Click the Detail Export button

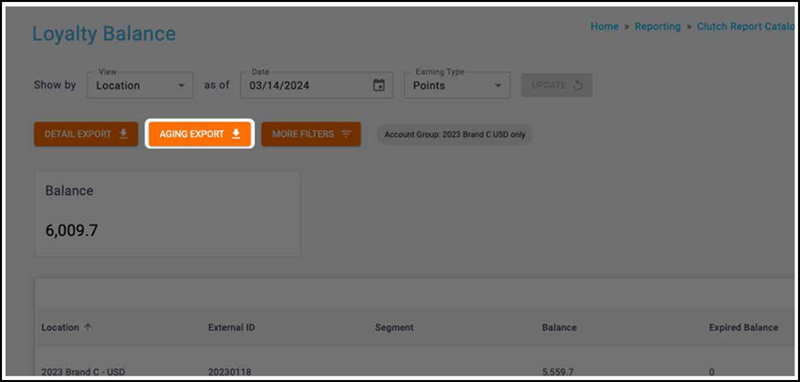point(86,134)
